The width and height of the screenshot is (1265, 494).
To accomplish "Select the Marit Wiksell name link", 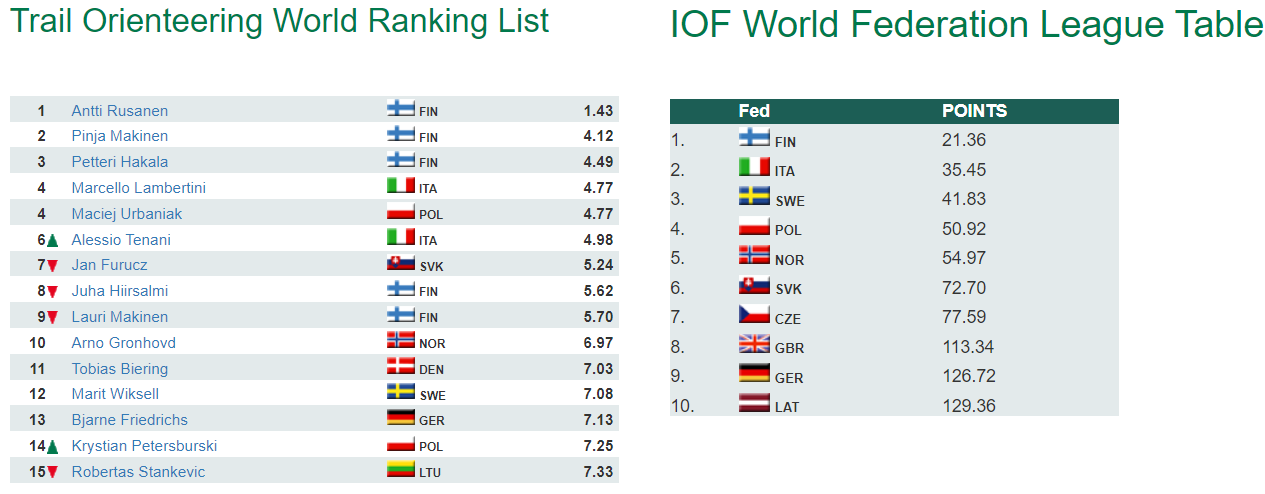I will 115,394.
